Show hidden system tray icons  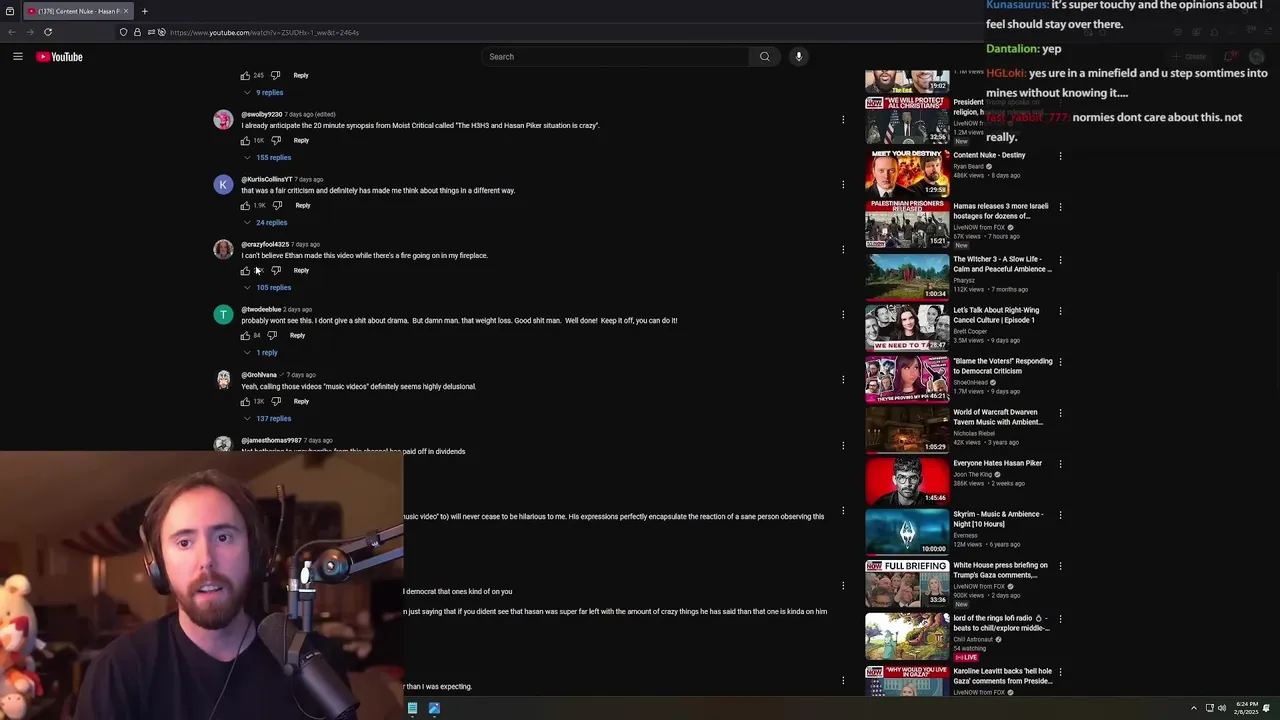pyautogui.click(x=1193, y=708)
